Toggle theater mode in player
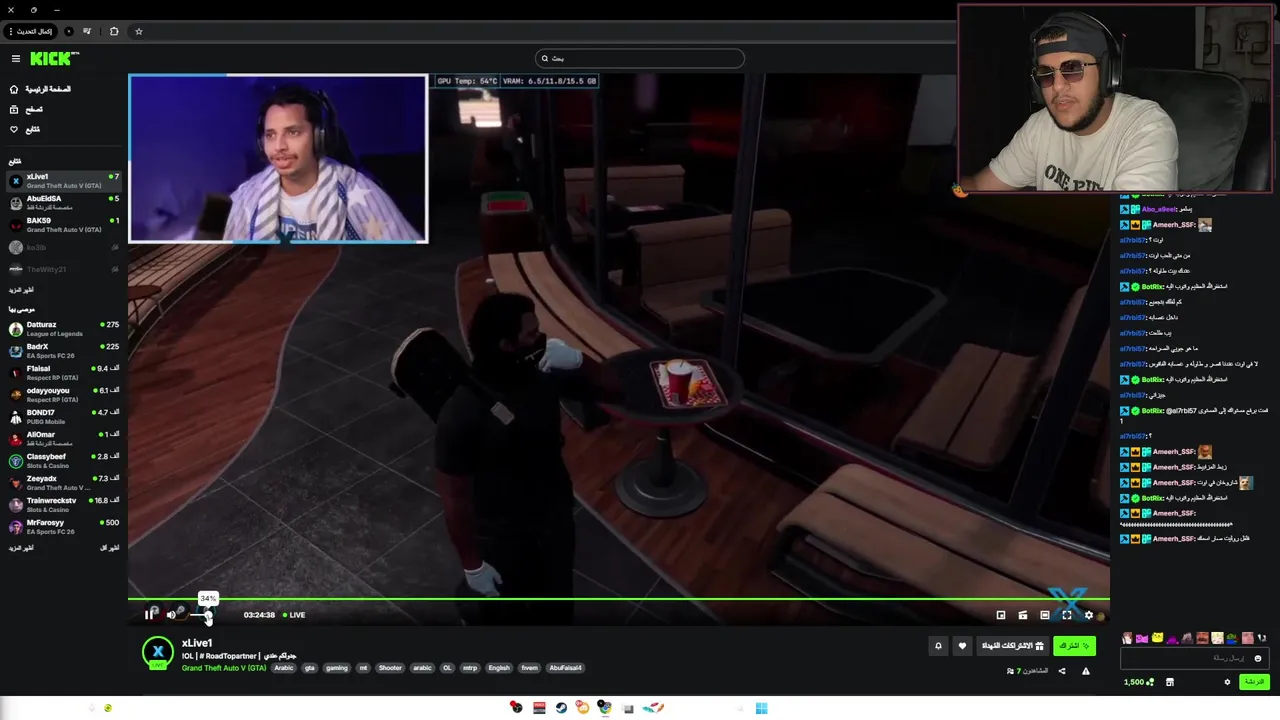Viewport: 1280px width, 720px height. click(x=1045, y=615)
